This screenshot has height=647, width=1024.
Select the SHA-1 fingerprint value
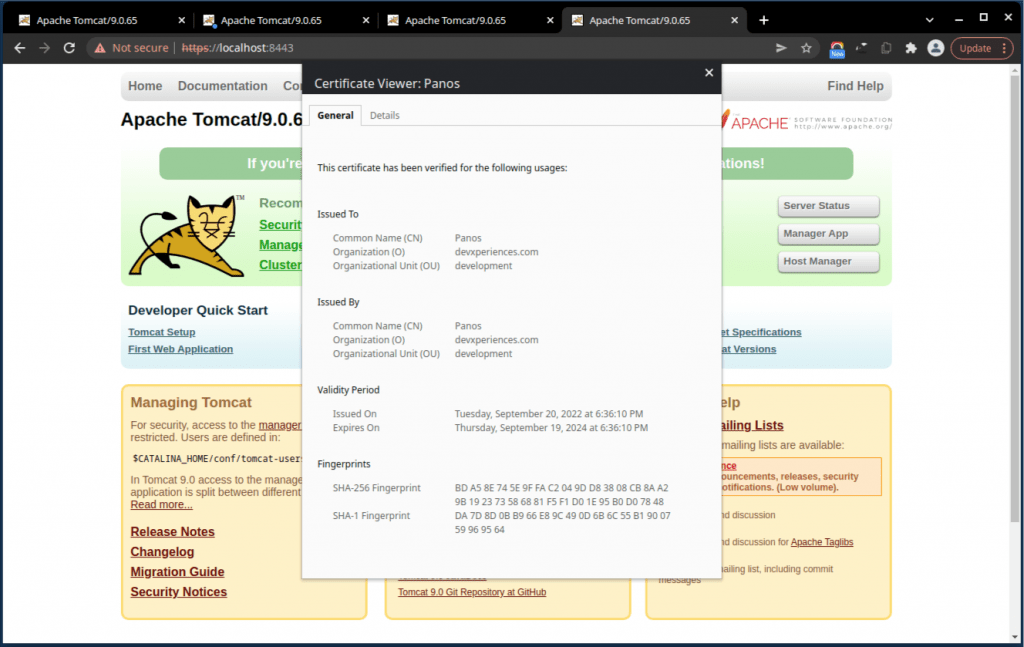[x=563, y=522]
